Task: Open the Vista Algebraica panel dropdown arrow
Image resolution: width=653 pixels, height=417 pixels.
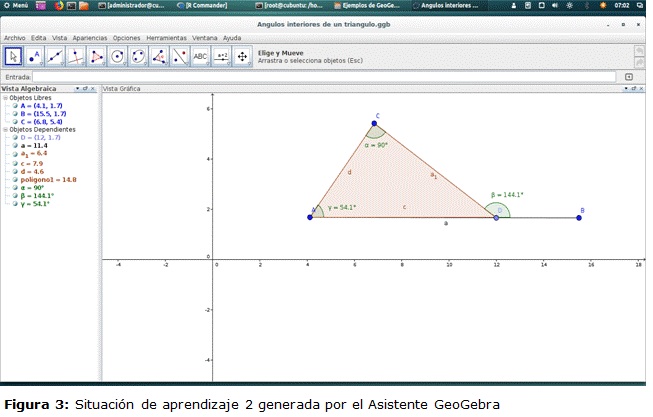Action: pos(77,89)
